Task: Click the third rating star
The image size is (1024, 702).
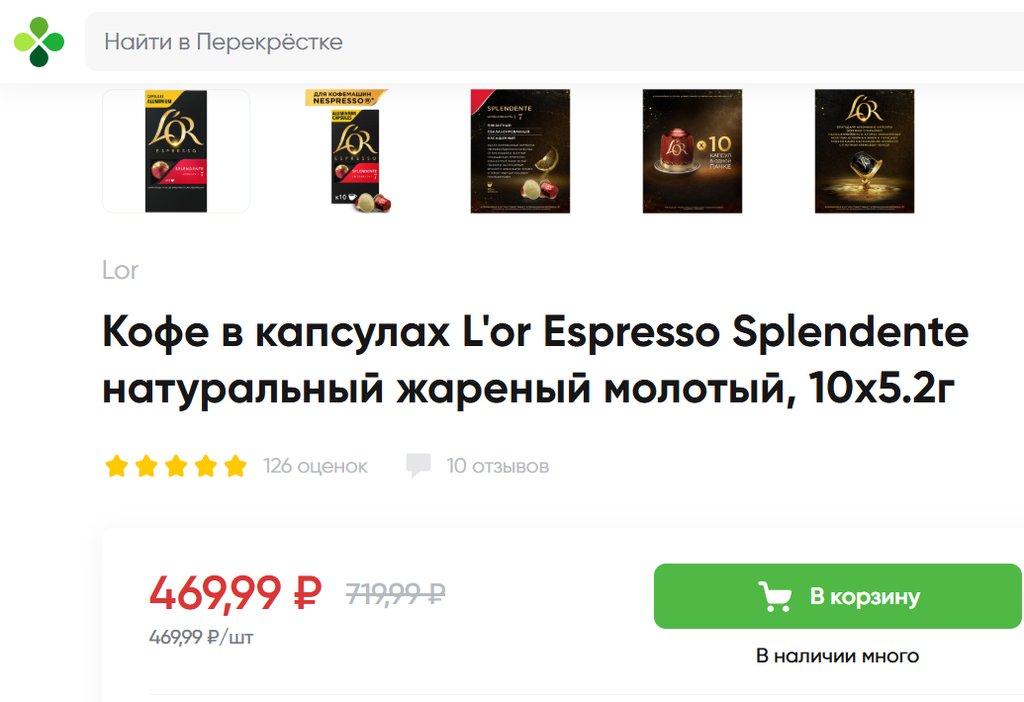Action: click(176, 466)
